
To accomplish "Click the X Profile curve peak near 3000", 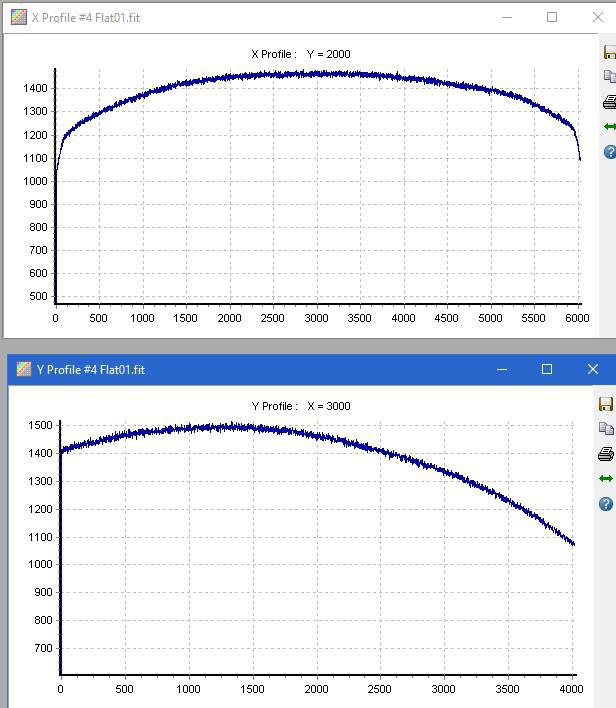I will (x=317, y=74).
